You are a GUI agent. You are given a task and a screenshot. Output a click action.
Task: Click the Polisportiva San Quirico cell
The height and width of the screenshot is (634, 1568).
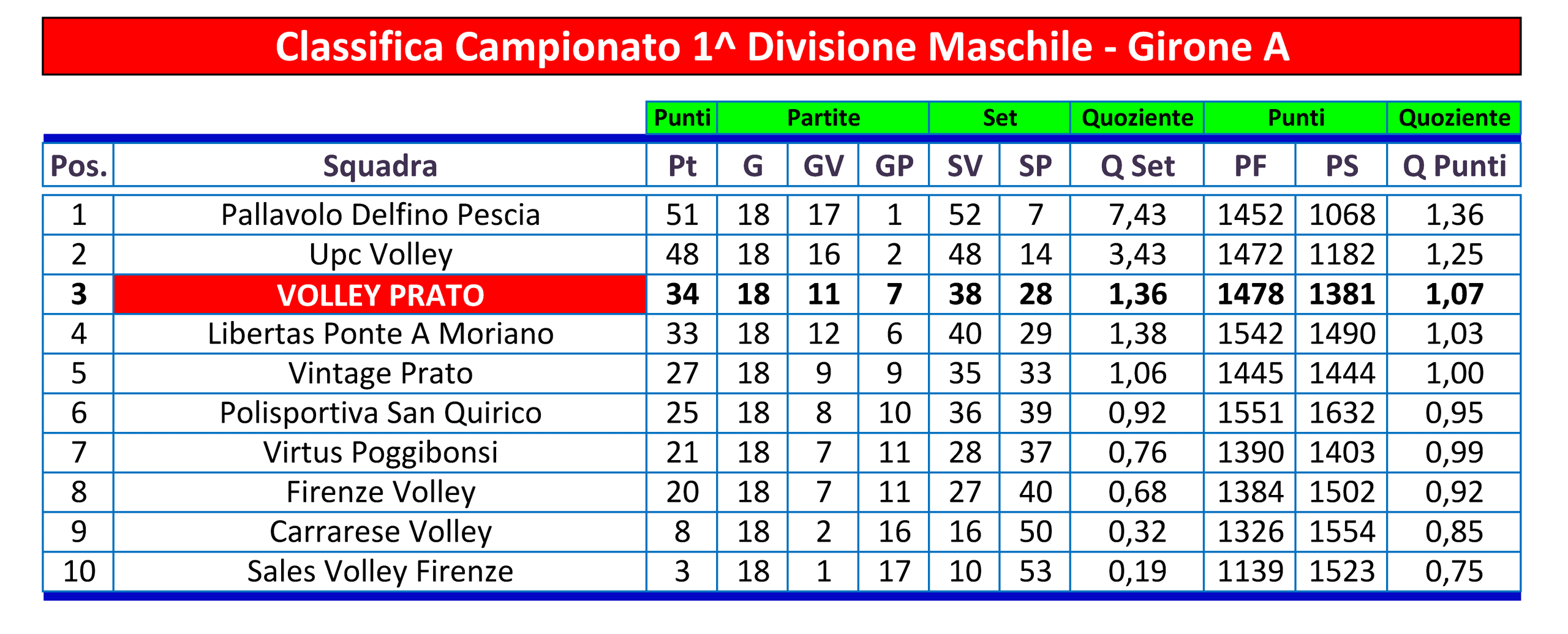380,413
